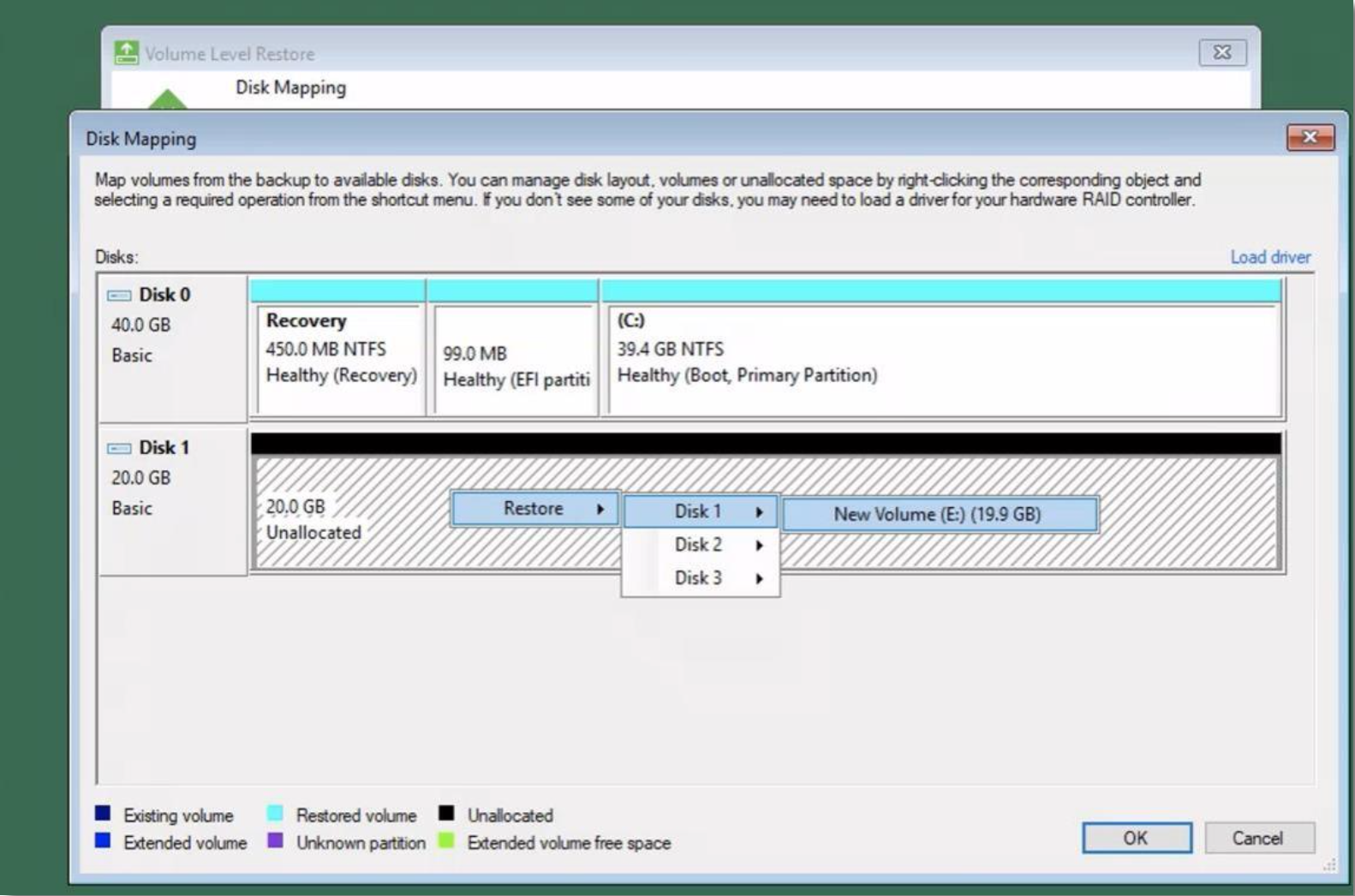Click the Disk 0 drive icon
This screenshot has height=896, width=1355.
point(119,296)
